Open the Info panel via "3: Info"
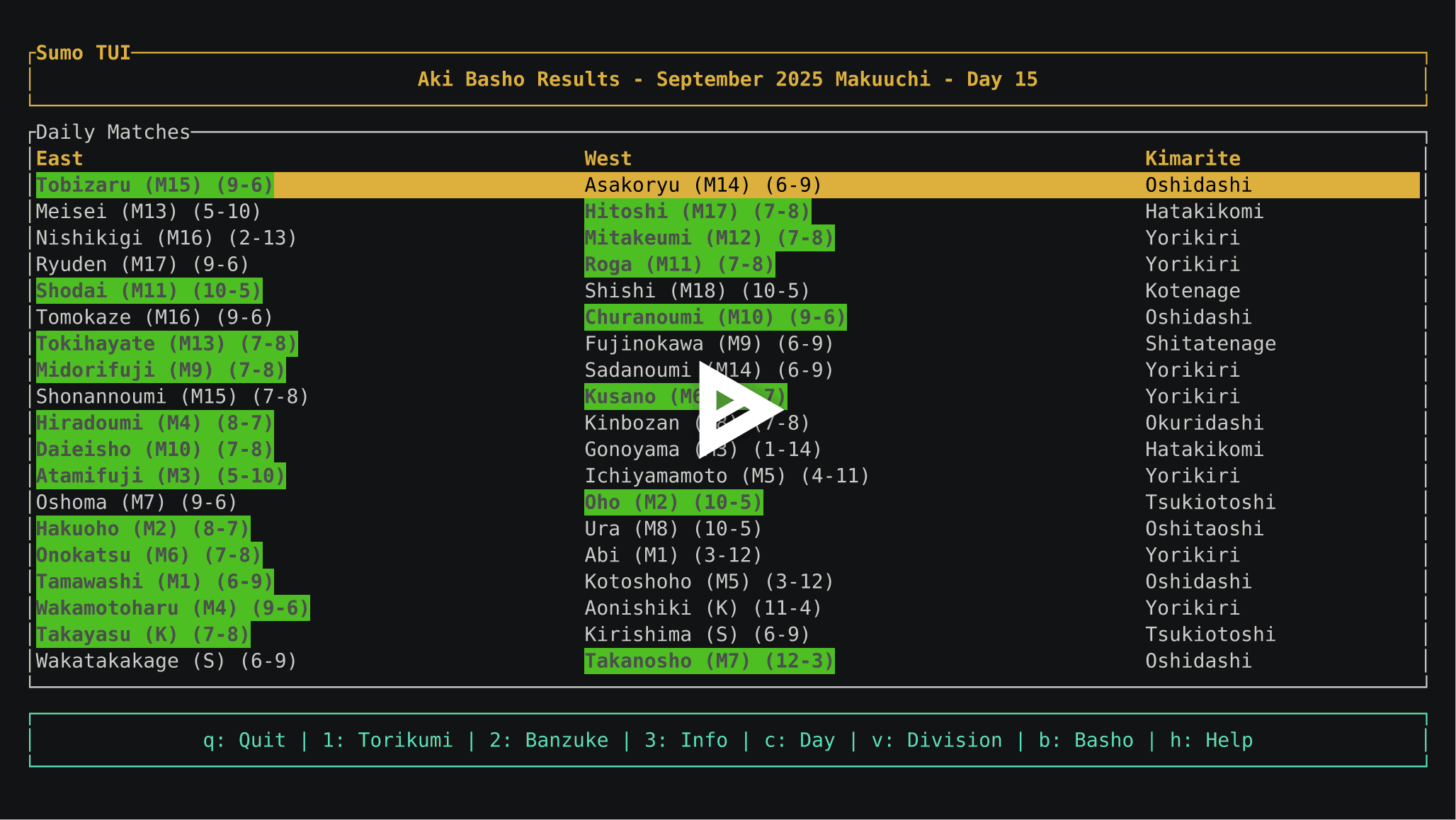 pyautogui.click(x=686, y=739)
